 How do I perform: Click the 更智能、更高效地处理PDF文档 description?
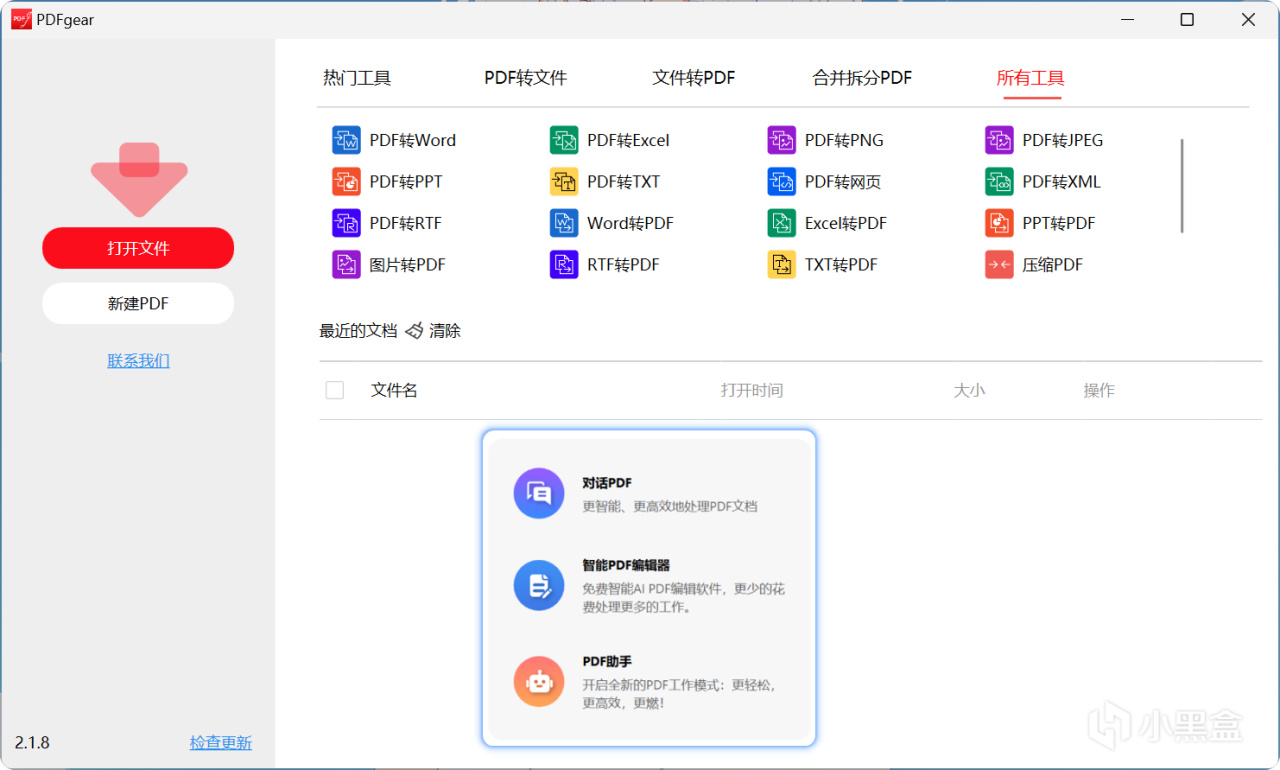click(x=670, y=506)
